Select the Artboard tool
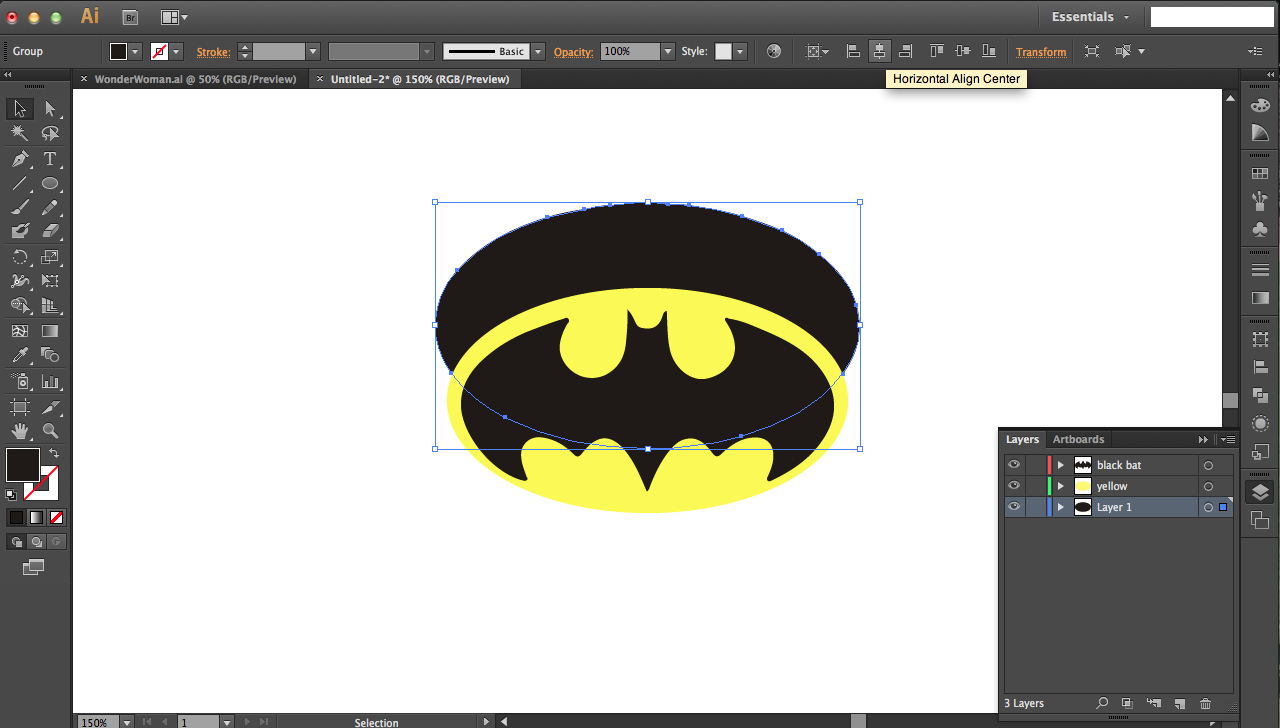The image size is (1280, 728). coord(19,407)
